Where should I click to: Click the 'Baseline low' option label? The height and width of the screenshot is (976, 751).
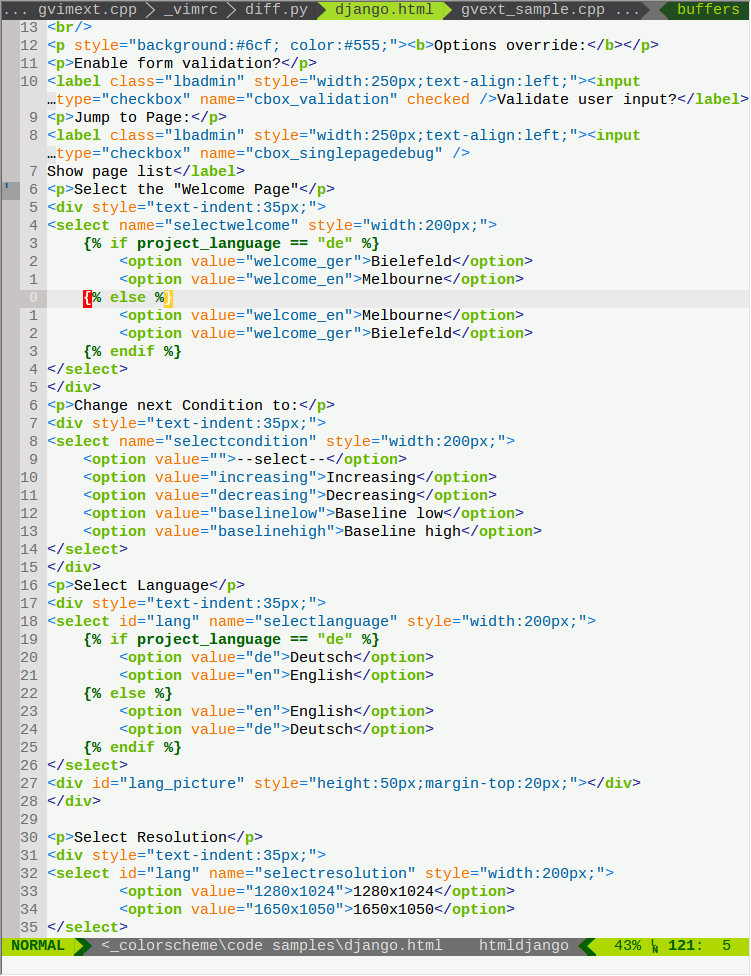[x=388, y=514]
